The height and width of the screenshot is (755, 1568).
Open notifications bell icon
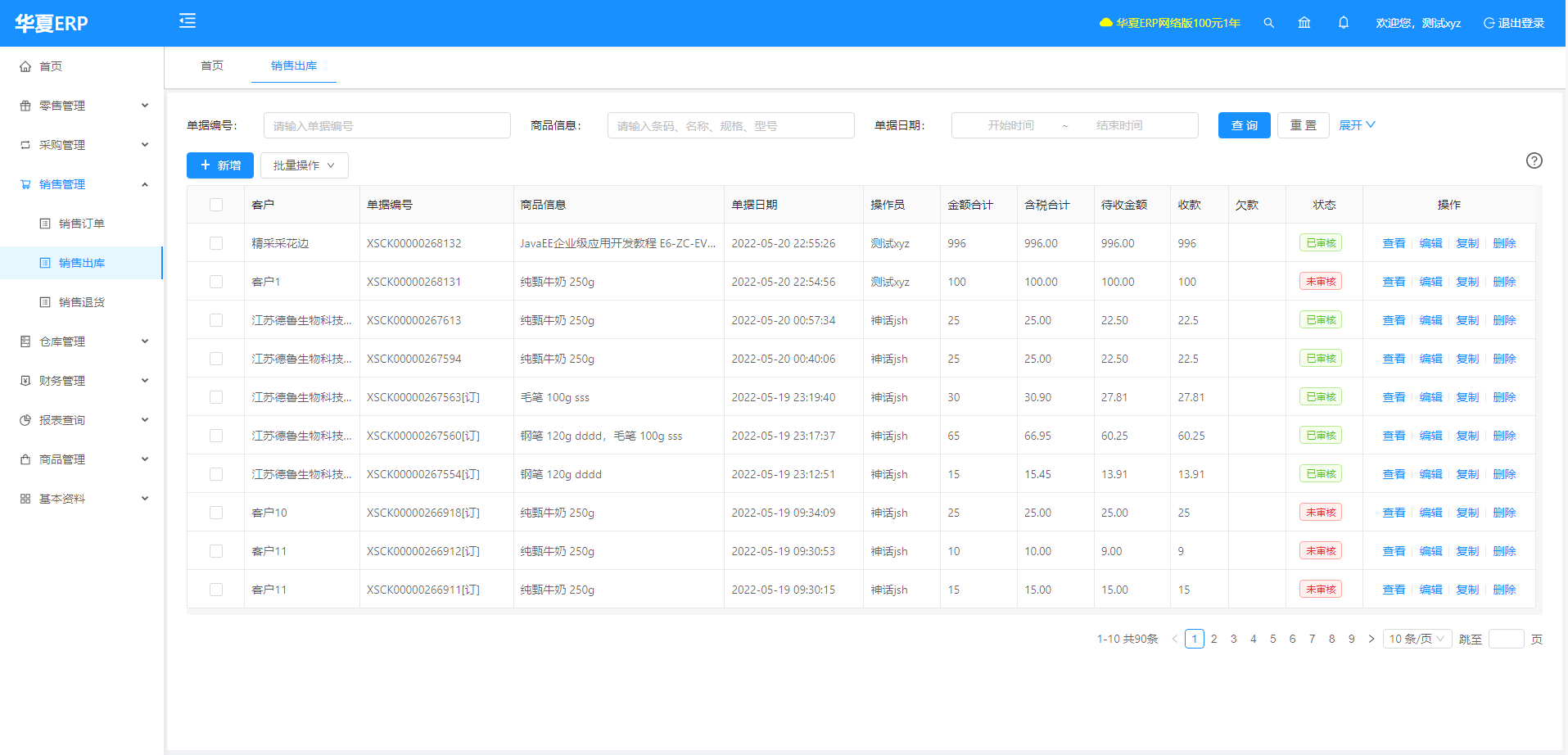(x=1344, y=23)
